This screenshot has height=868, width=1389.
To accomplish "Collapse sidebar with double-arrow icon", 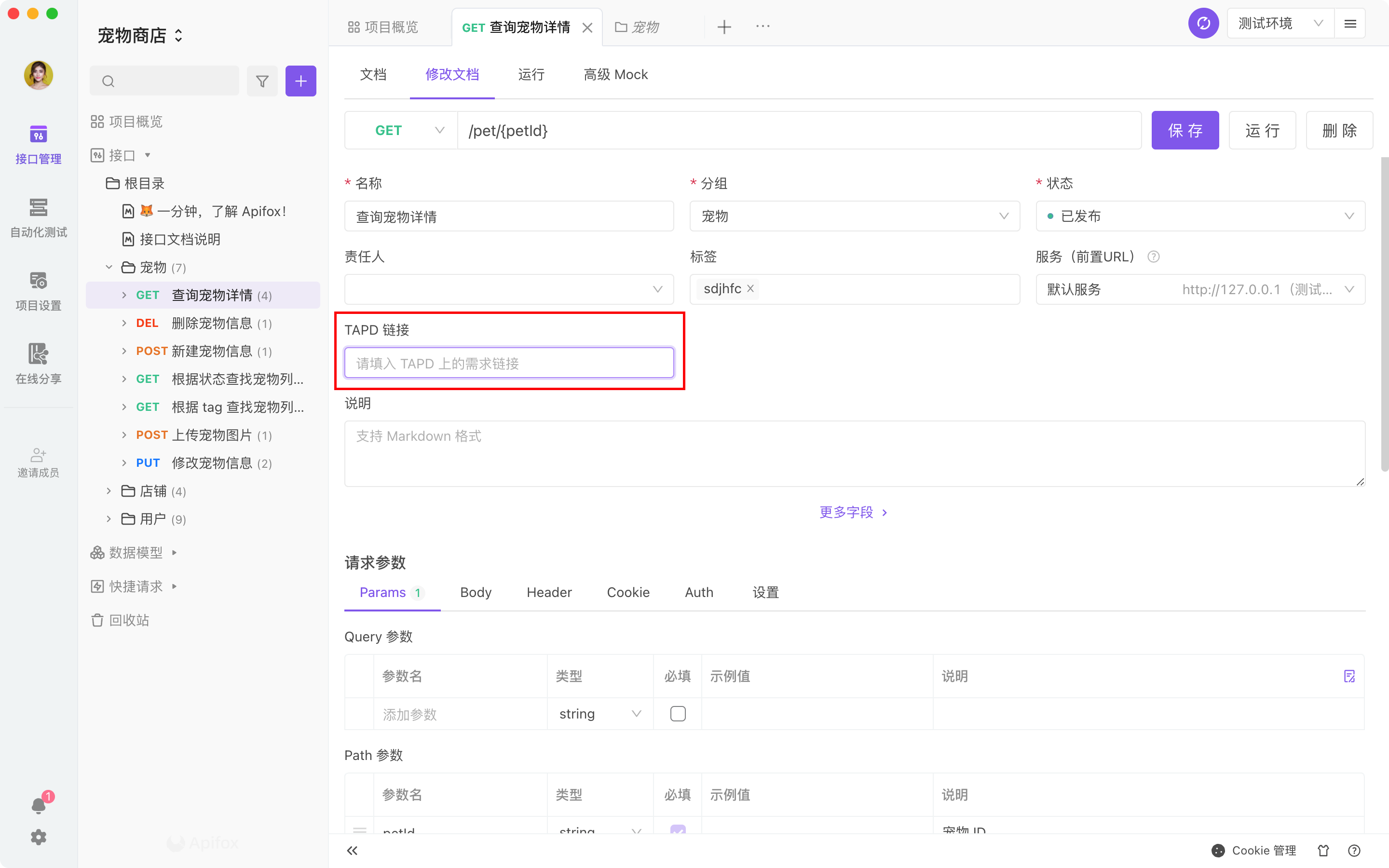I will click(x=353, y=850).
